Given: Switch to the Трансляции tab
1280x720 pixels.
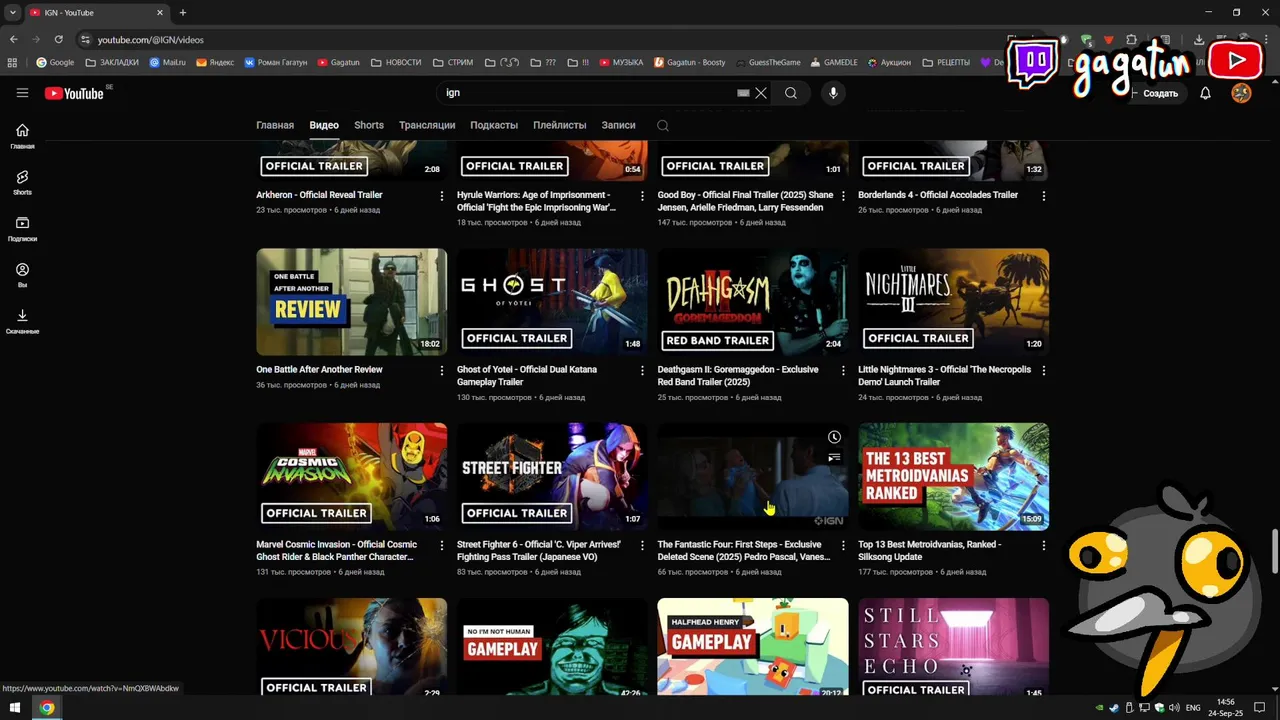Looking at the screenshot, I should pos(427,125).
